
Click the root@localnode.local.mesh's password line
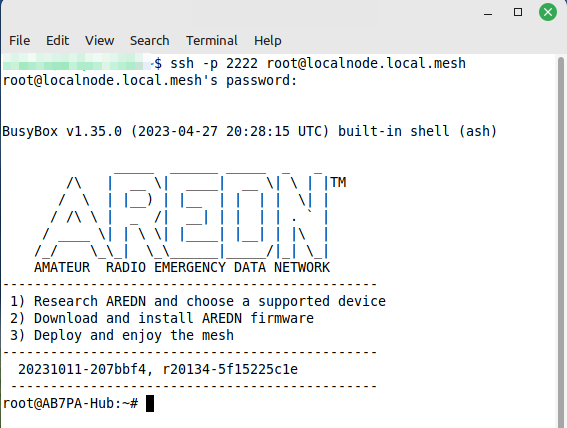pos(150,80)
